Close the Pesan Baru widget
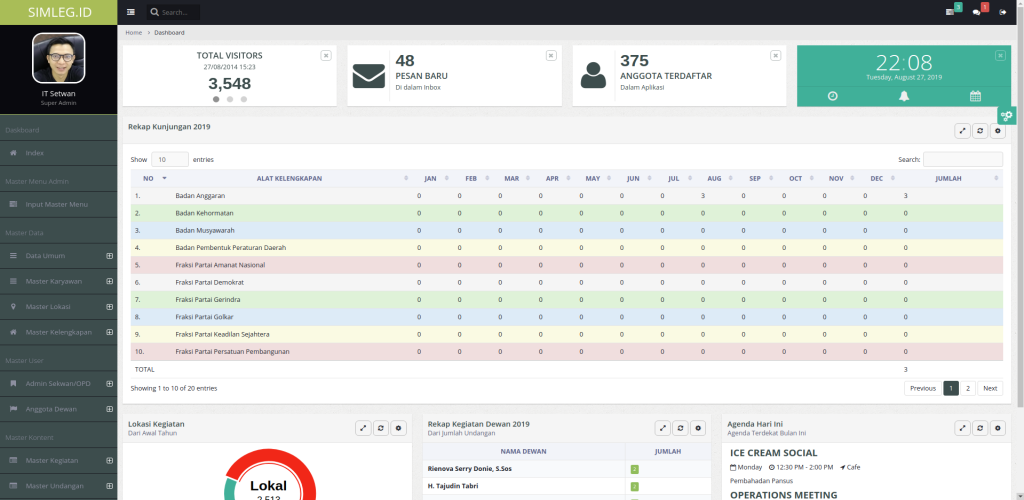1024x500 pixels. pos(551,55)
